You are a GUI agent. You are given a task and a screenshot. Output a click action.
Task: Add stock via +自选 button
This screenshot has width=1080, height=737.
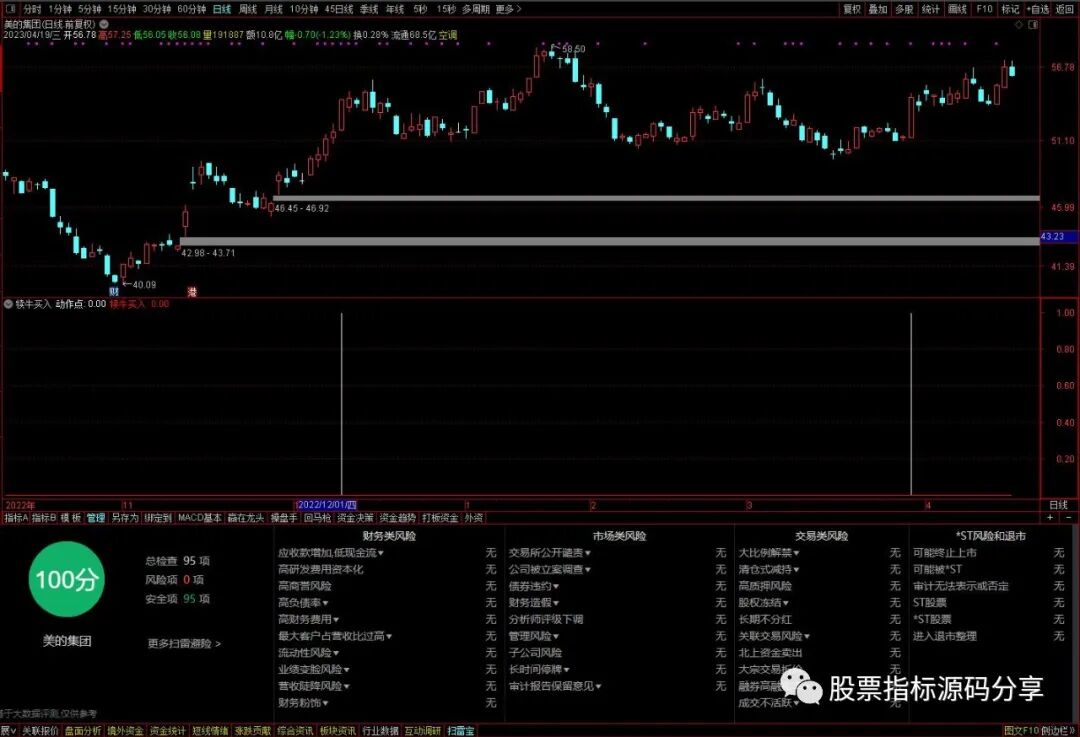[1038, 9]
